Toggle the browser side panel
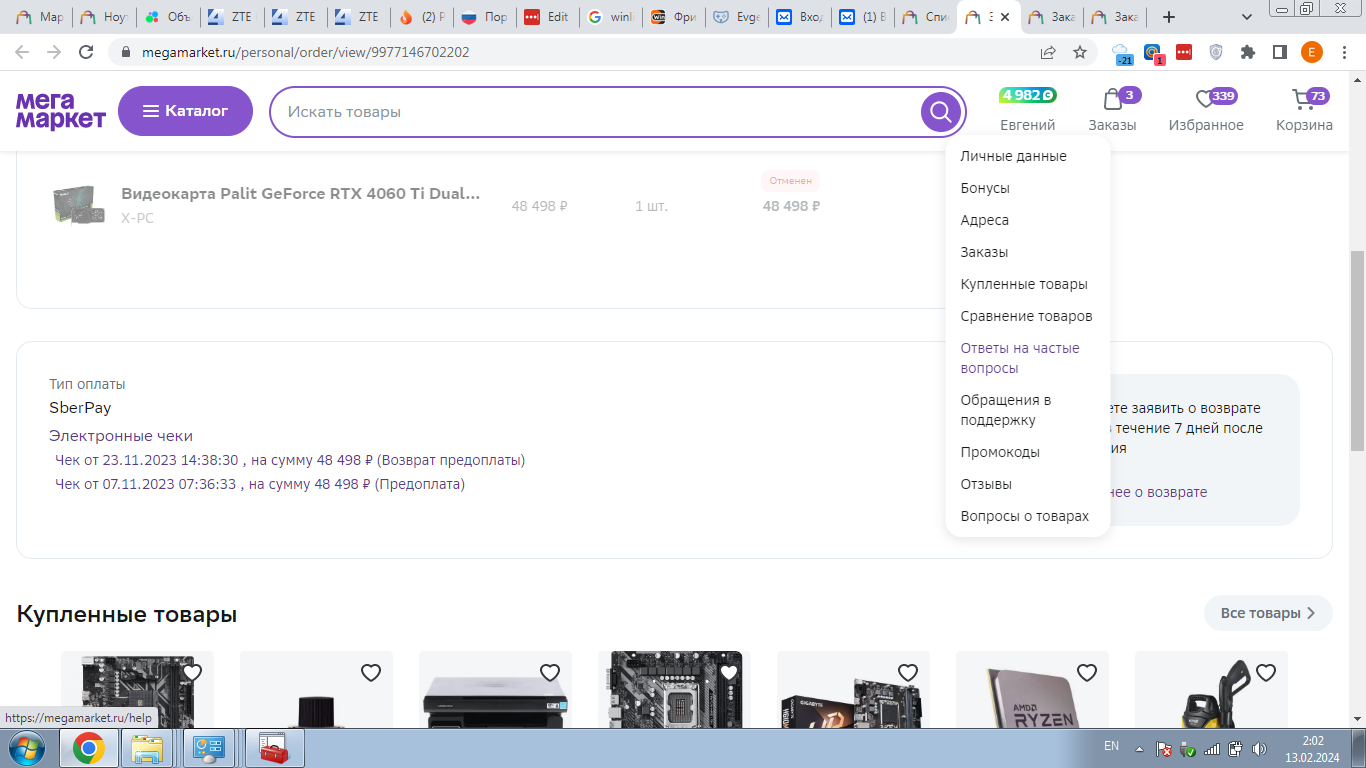Screen dimensions: 1366x768 [1279, 52]
